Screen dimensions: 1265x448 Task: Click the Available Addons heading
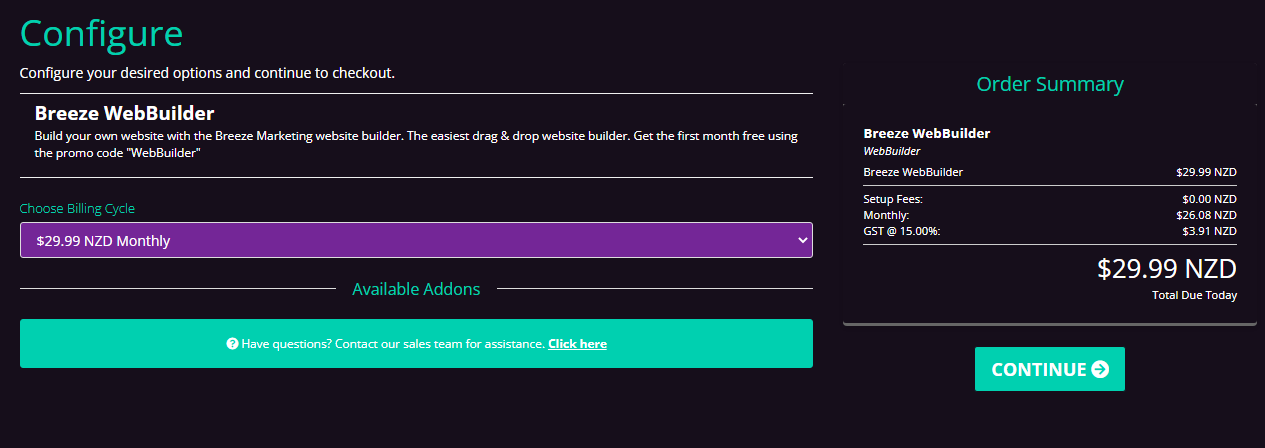pyautogui.click(x=416, y=289)
